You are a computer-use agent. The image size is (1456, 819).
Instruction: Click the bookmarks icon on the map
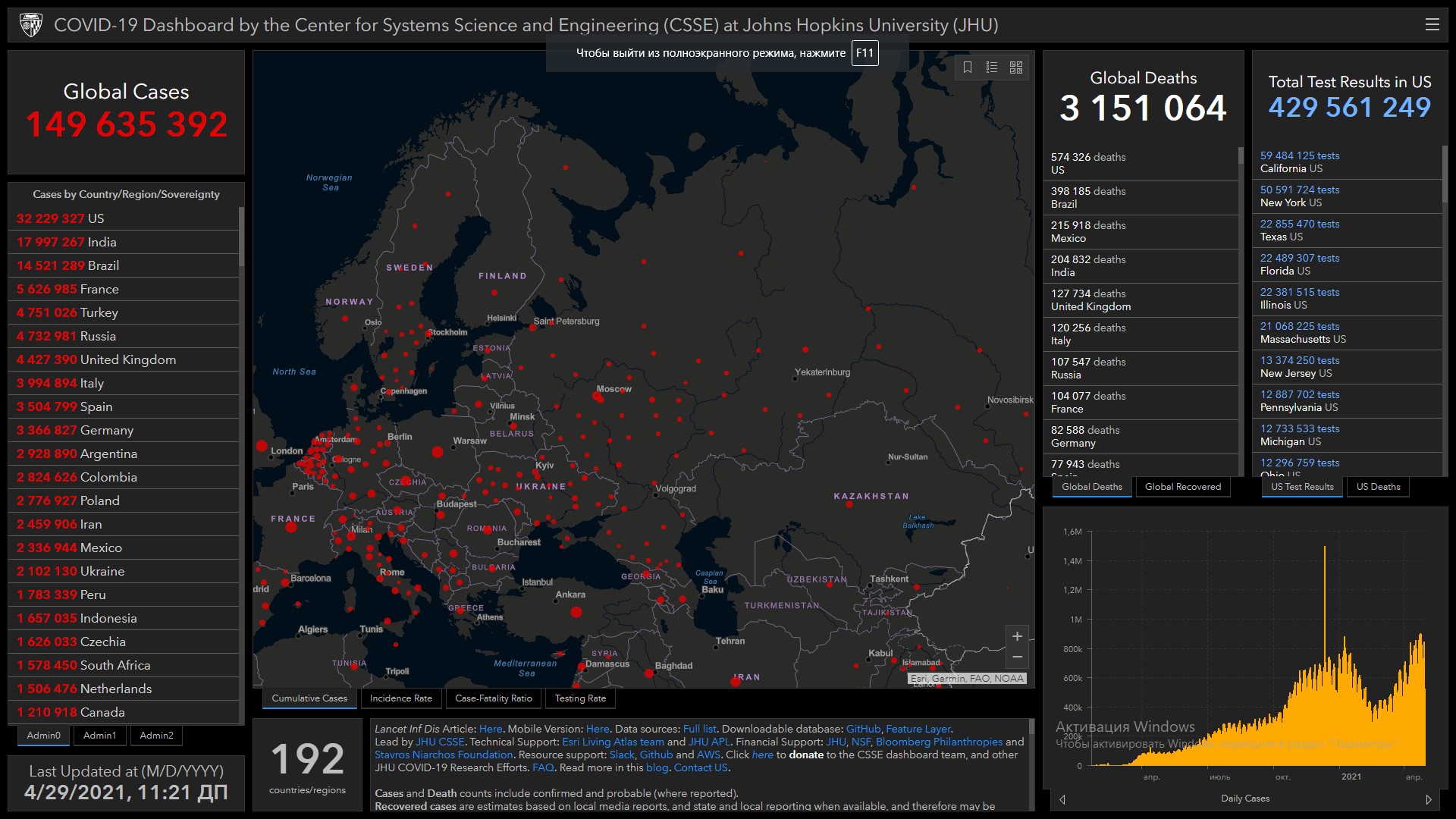pyautogui.click(x=968, y=67)
